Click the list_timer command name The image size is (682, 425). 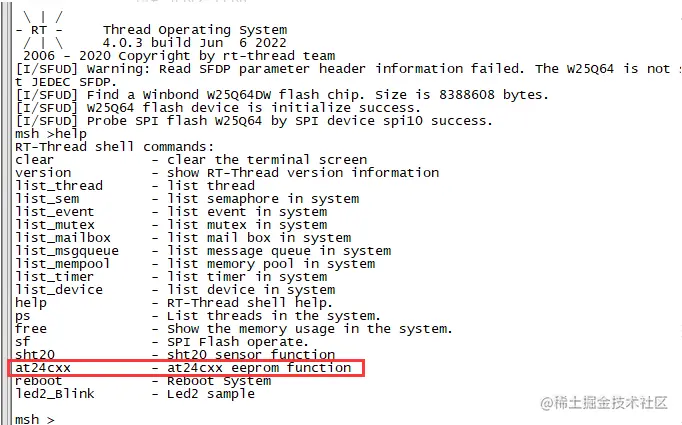click(54, 277)
